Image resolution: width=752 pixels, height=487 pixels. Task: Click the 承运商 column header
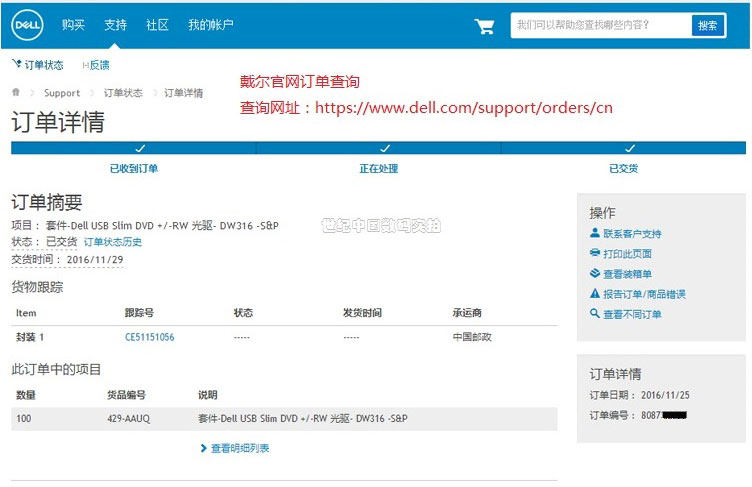point(467,313)
